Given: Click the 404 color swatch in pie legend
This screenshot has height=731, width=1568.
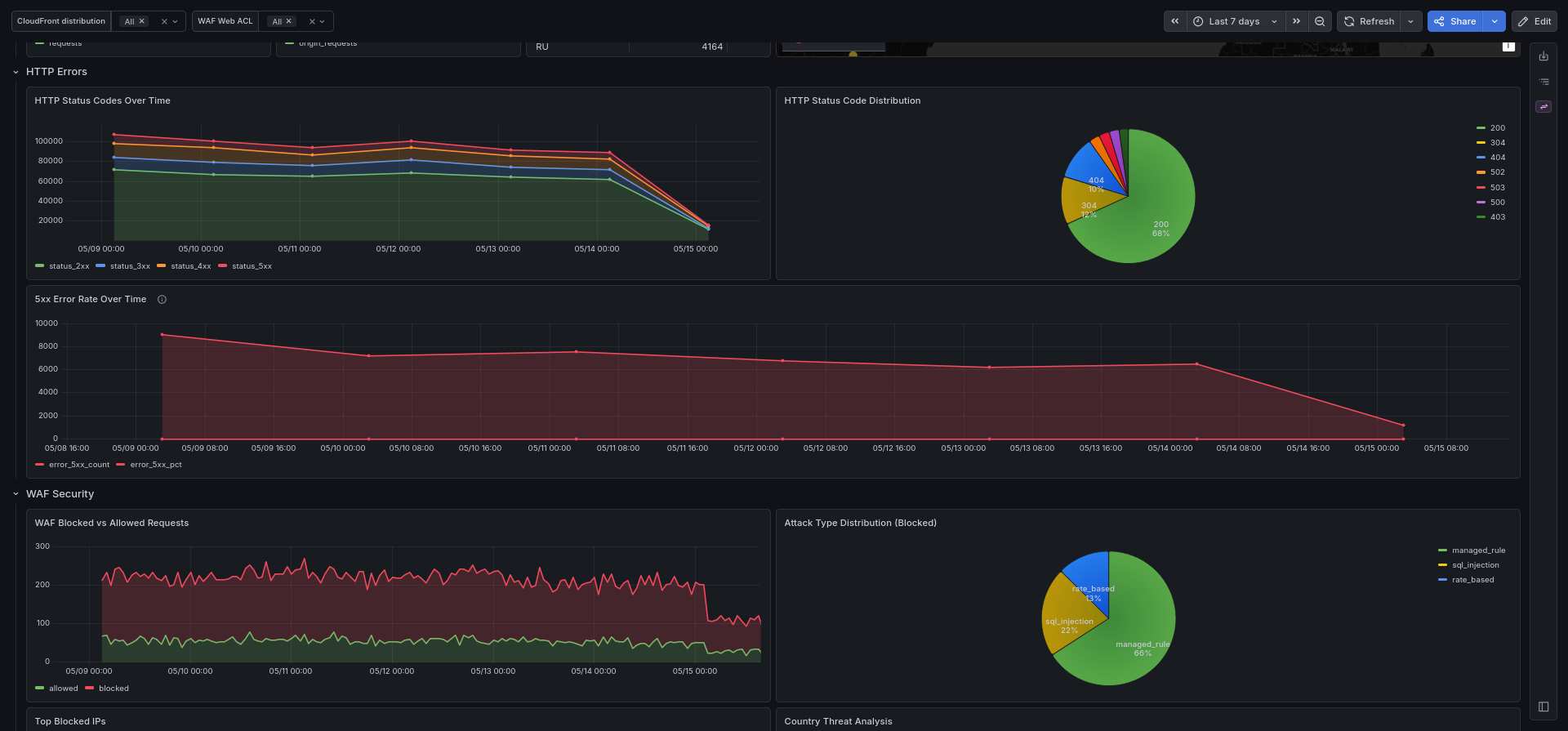Looking at the screenshot, I should coord(1481,158).
